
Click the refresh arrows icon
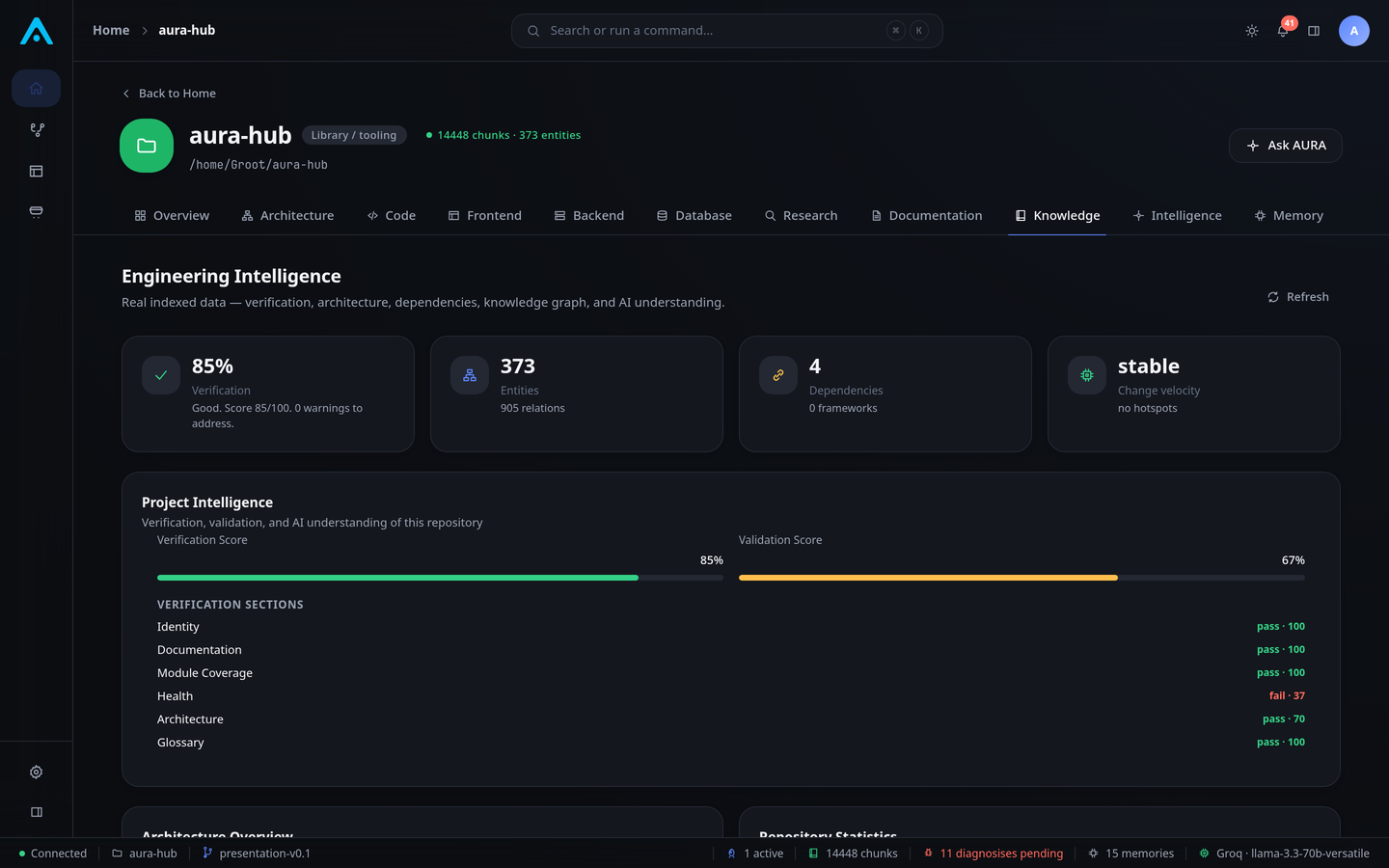1273,297
